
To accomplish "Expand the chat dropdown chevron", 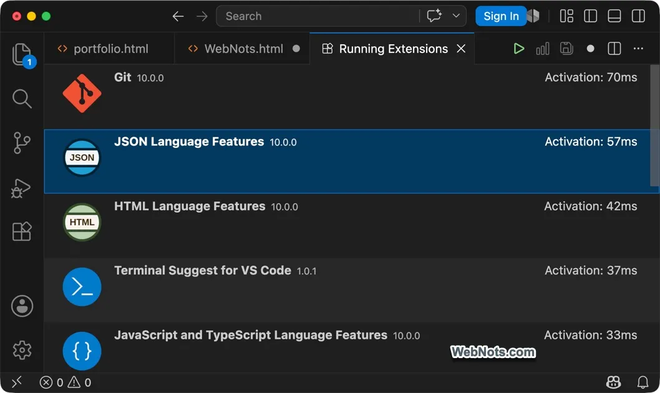I will [456, 16].
